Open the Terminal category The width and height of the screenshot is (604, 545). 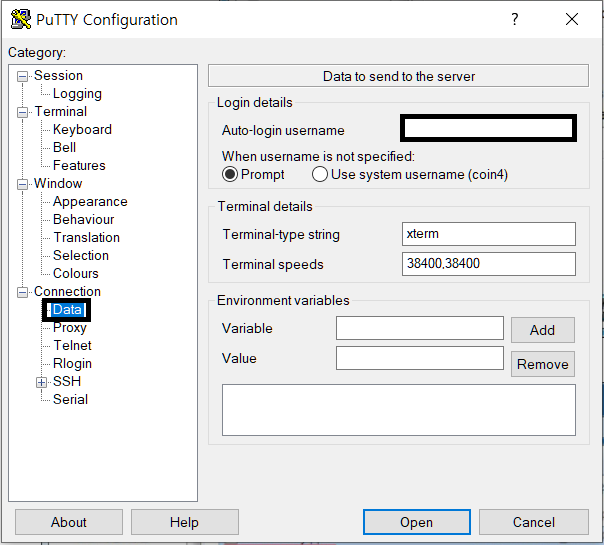pos(61,112)
